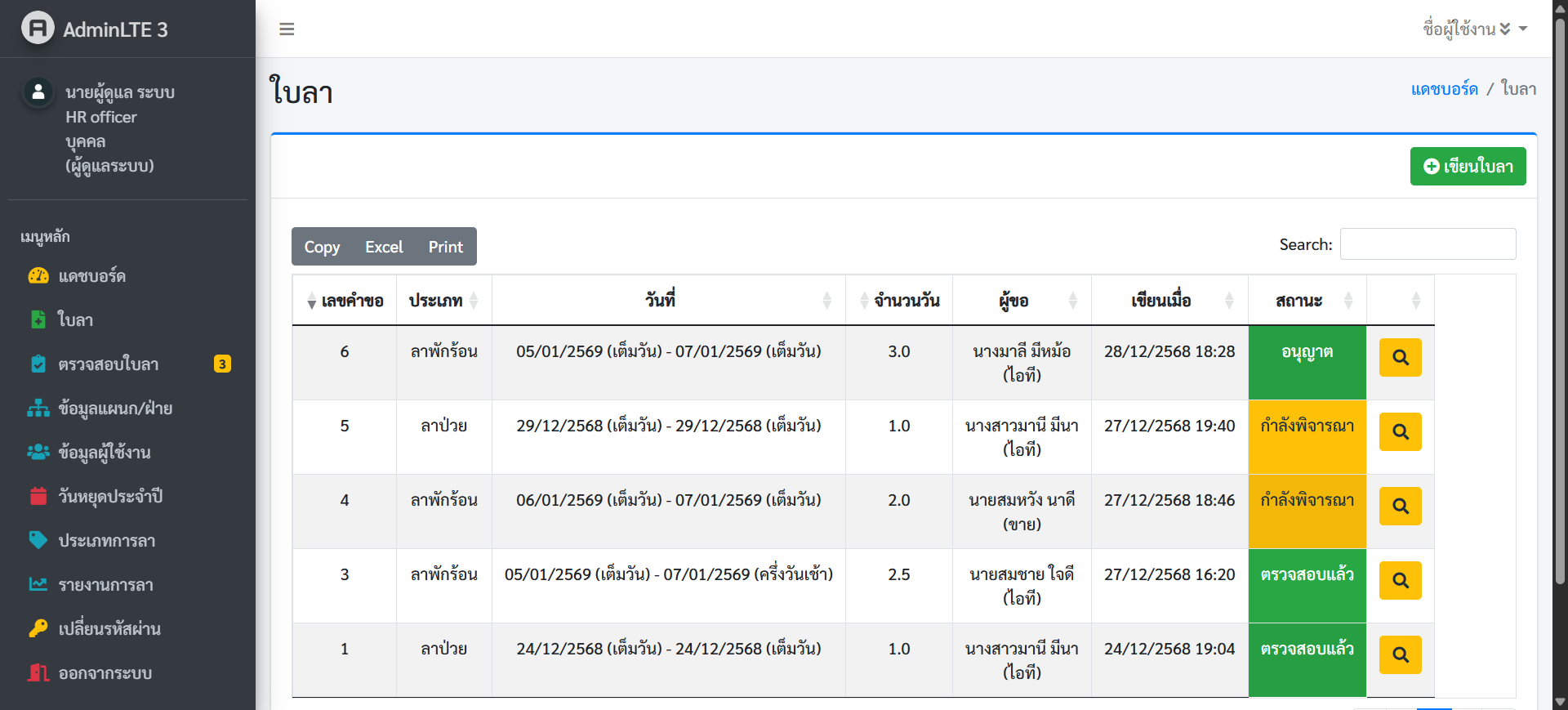
Task: Open magnifier for leave request 5
Action: click(x=1400, y=432)
